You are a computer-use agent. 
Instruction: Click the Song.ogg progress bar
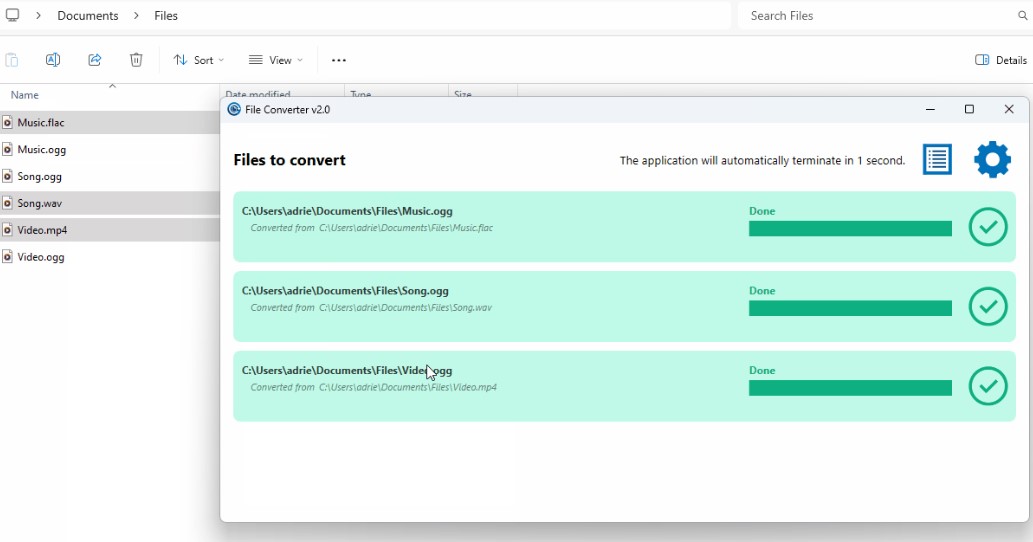pos(850,308)
